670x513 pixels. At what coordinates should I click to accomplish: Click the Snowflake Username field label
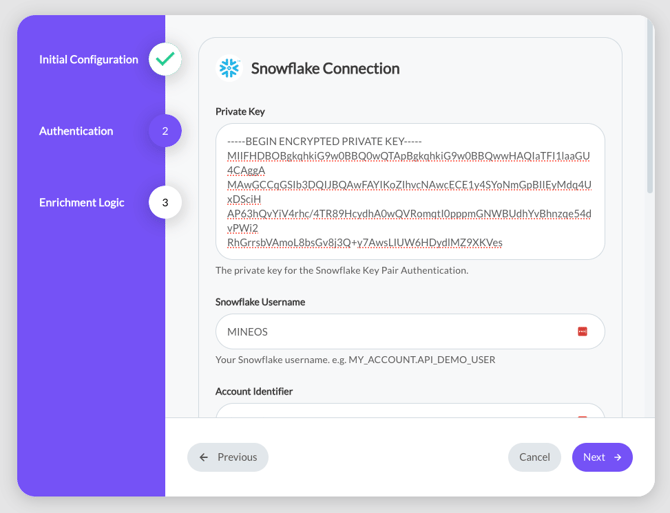click(260, 302)
